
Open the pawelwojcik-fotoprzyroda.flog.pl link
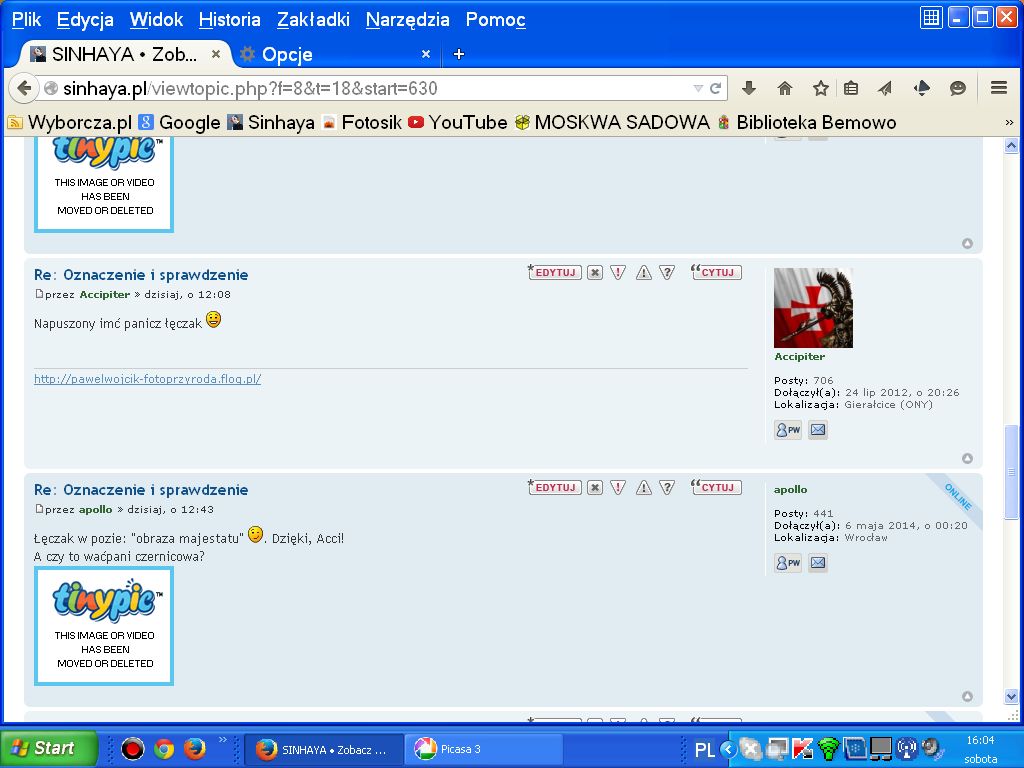pos(147,379)
